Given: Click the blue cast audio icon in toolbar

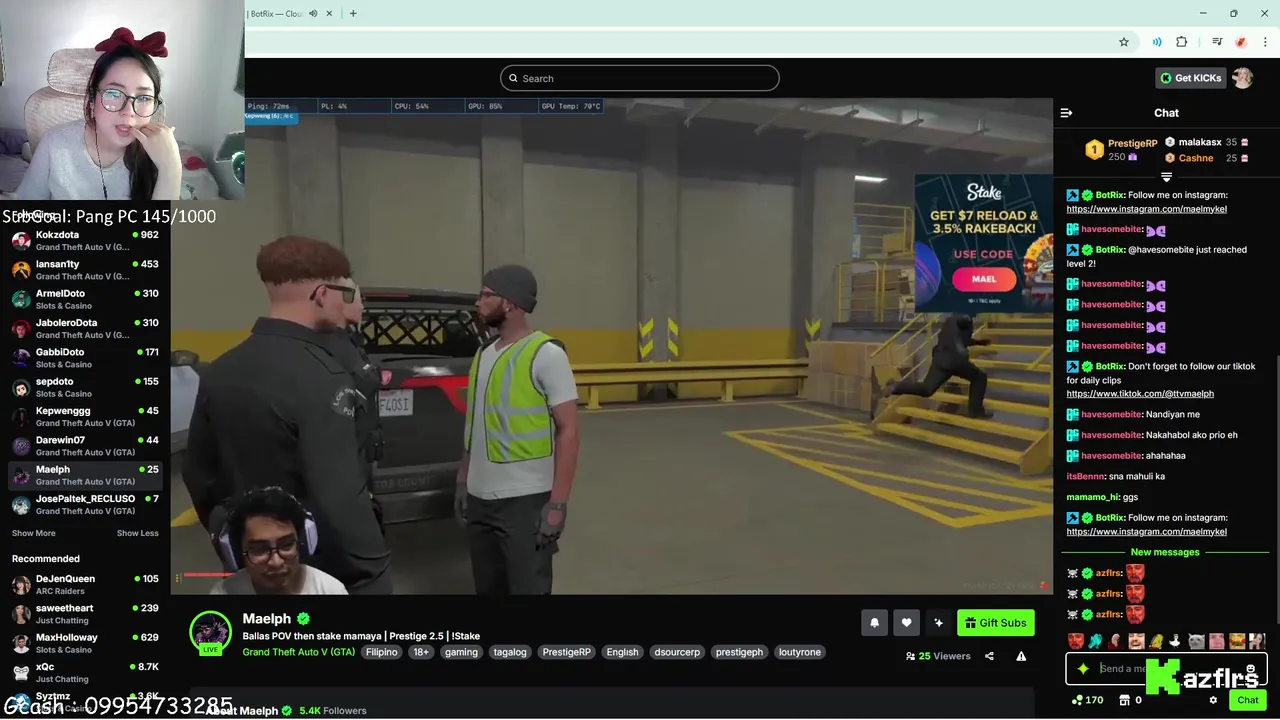Looking at the screenshot, I should point(1157,42).
